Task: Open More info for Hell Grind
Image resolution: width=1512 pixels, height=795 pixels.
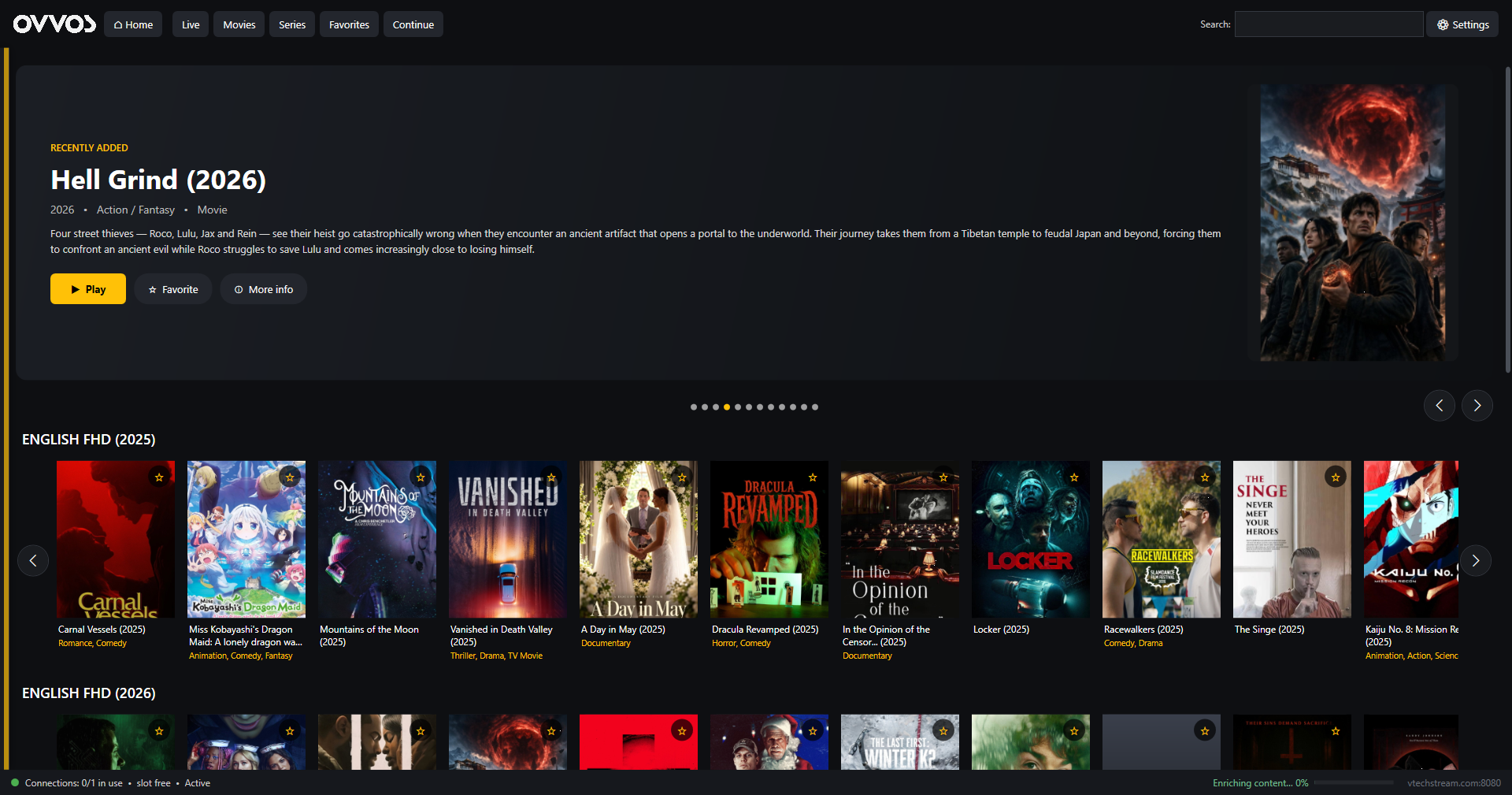Action: point(264,289)
